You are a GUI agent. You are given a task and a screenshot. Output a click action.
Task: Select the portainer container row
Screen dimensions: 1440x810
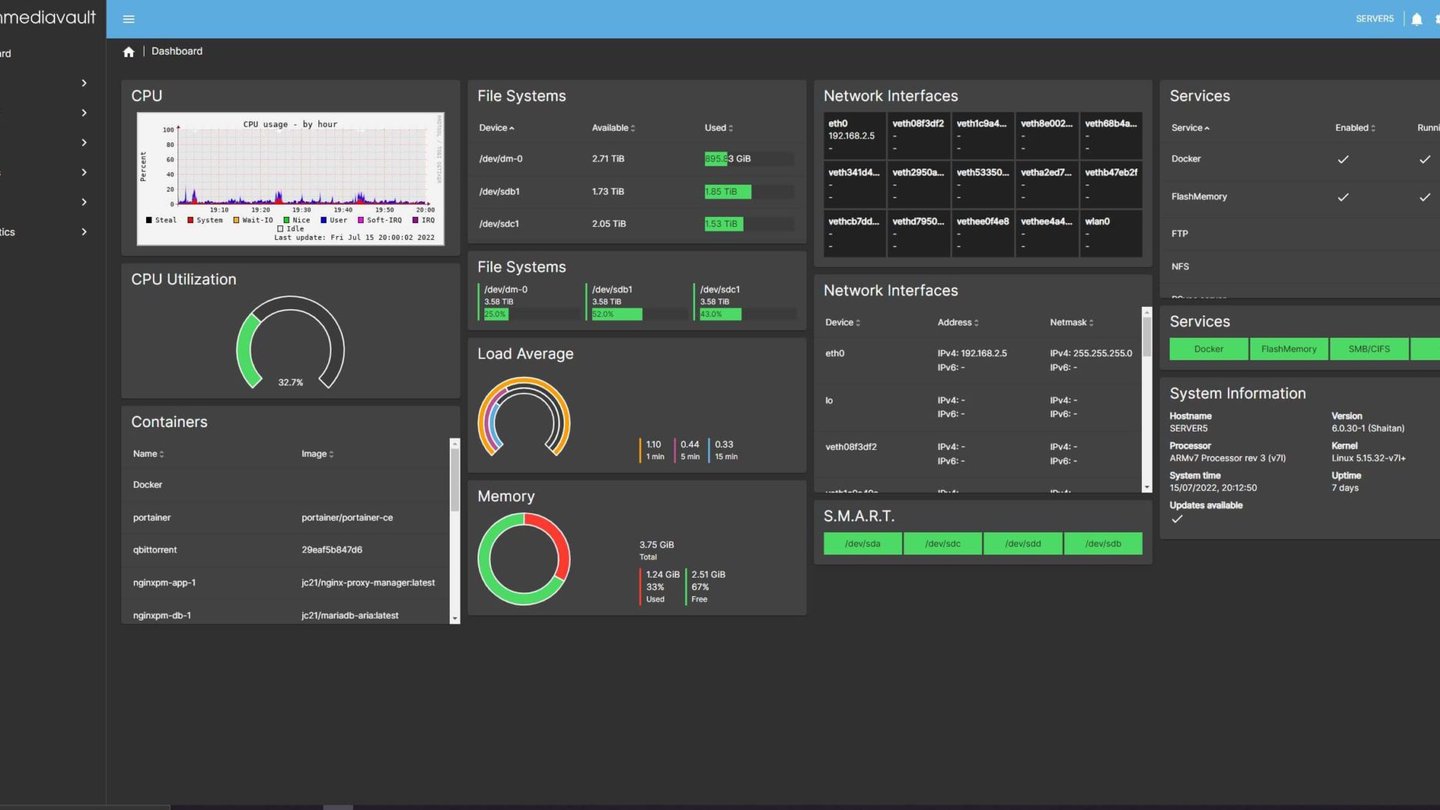click(285, 518)
